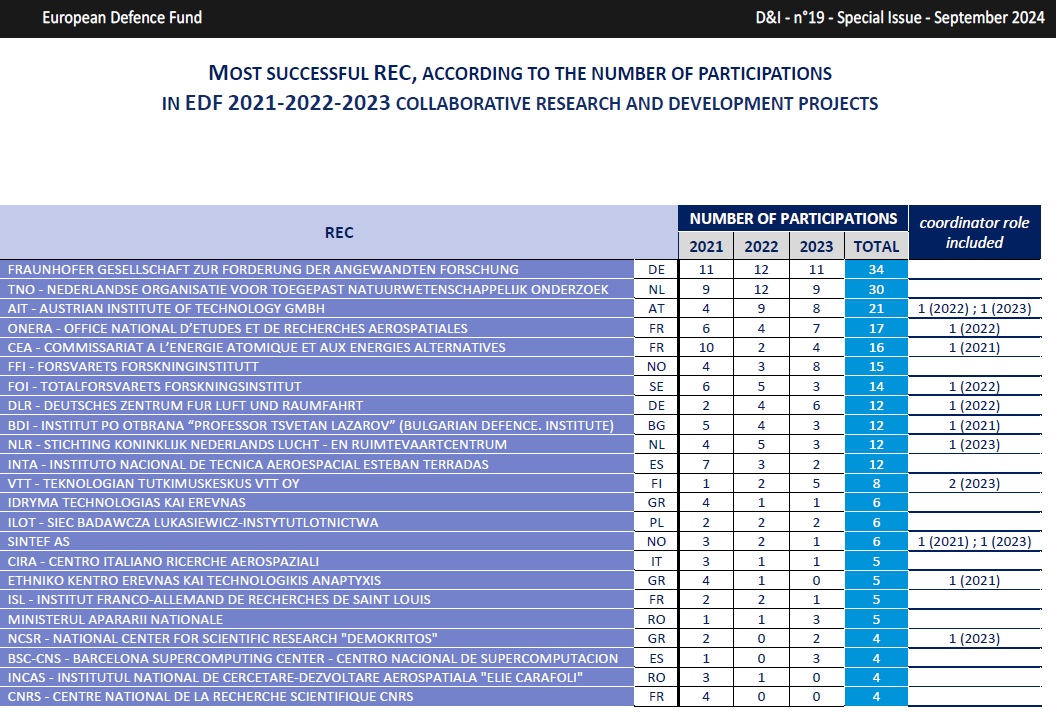Viewport: 1056px width, 713px height.
Task: Select the FOI Totalforsvarets Forskningsinstitut name
Action: pyautogui.click(x=155, y=386)
